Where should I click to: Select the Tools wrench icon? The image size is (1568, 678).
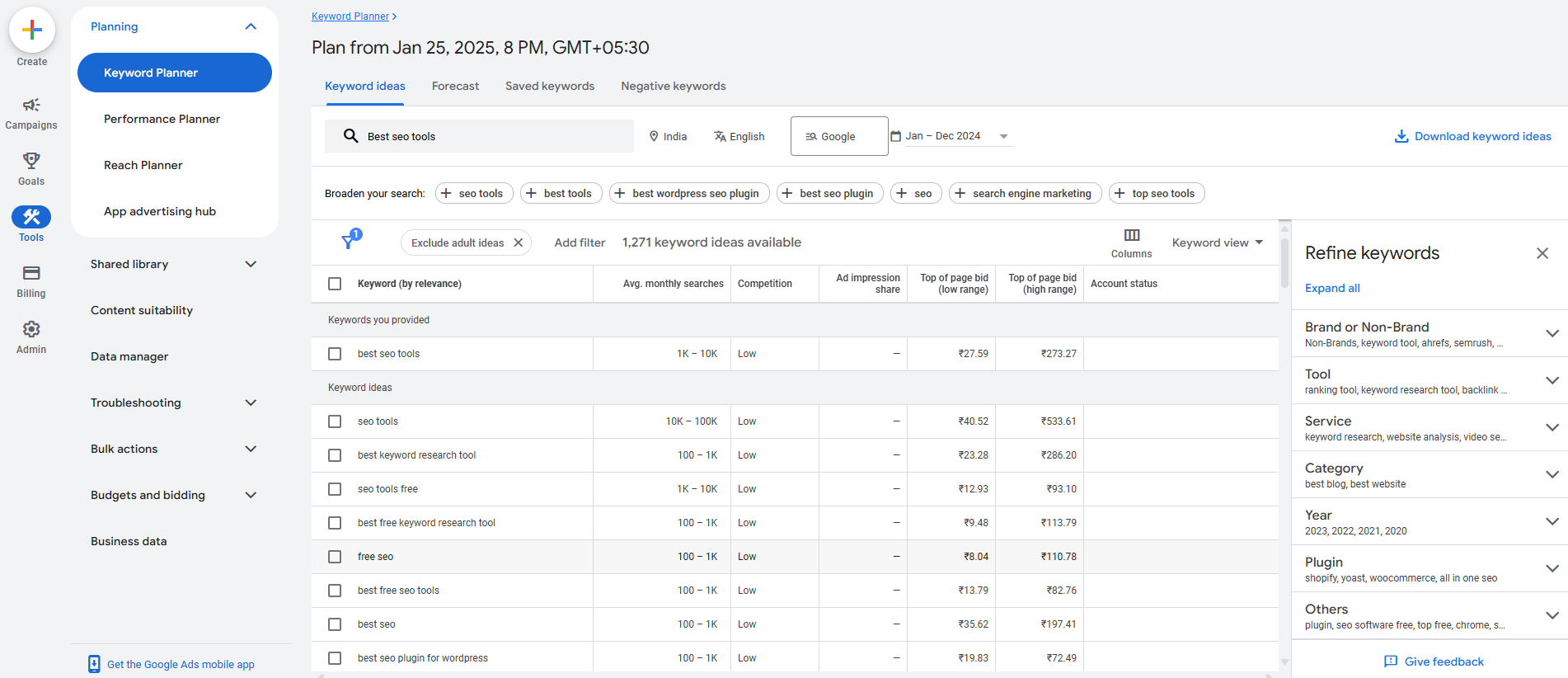[x=31, y=217]
